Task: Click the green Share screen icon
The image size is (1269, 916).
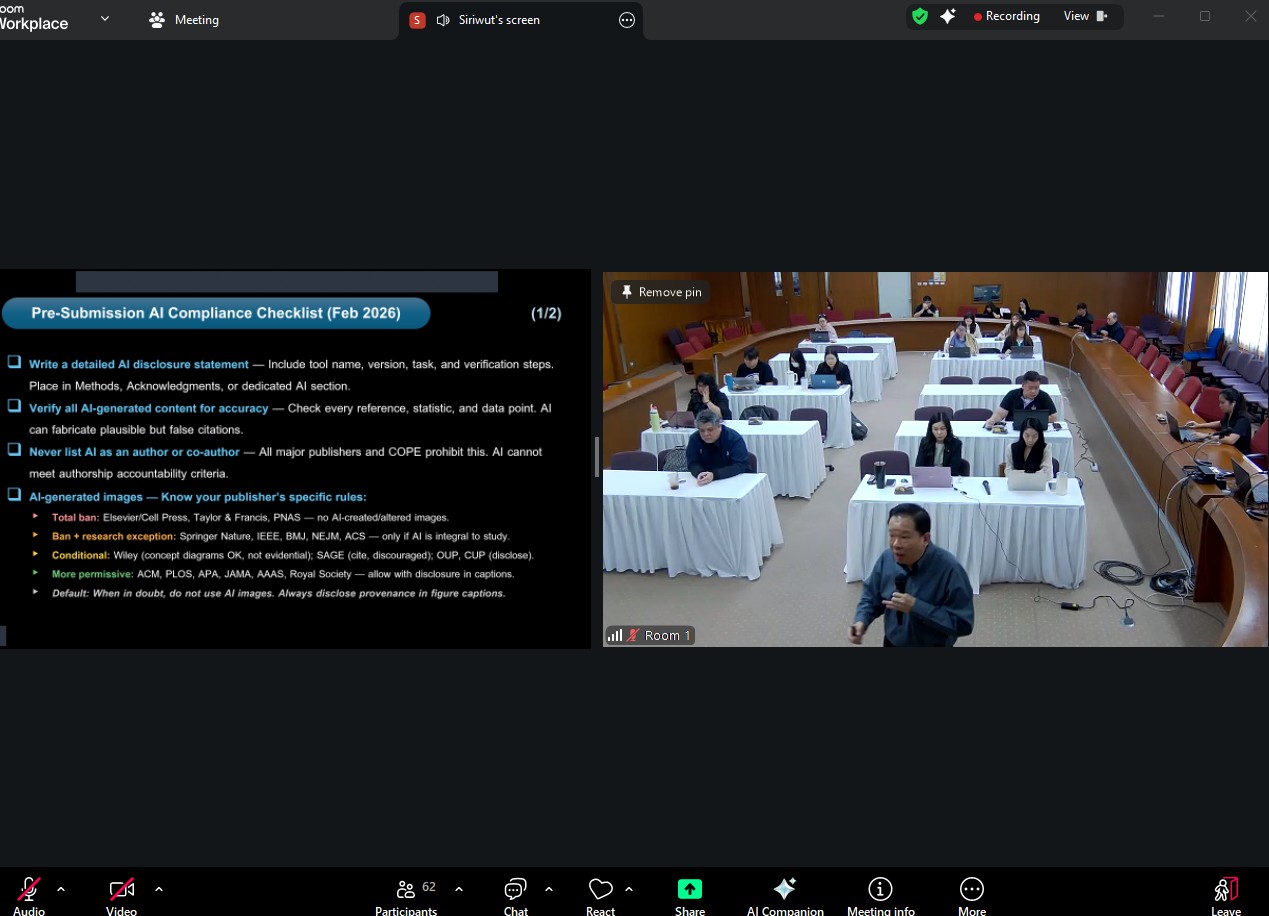Action: tap(690, 889)
